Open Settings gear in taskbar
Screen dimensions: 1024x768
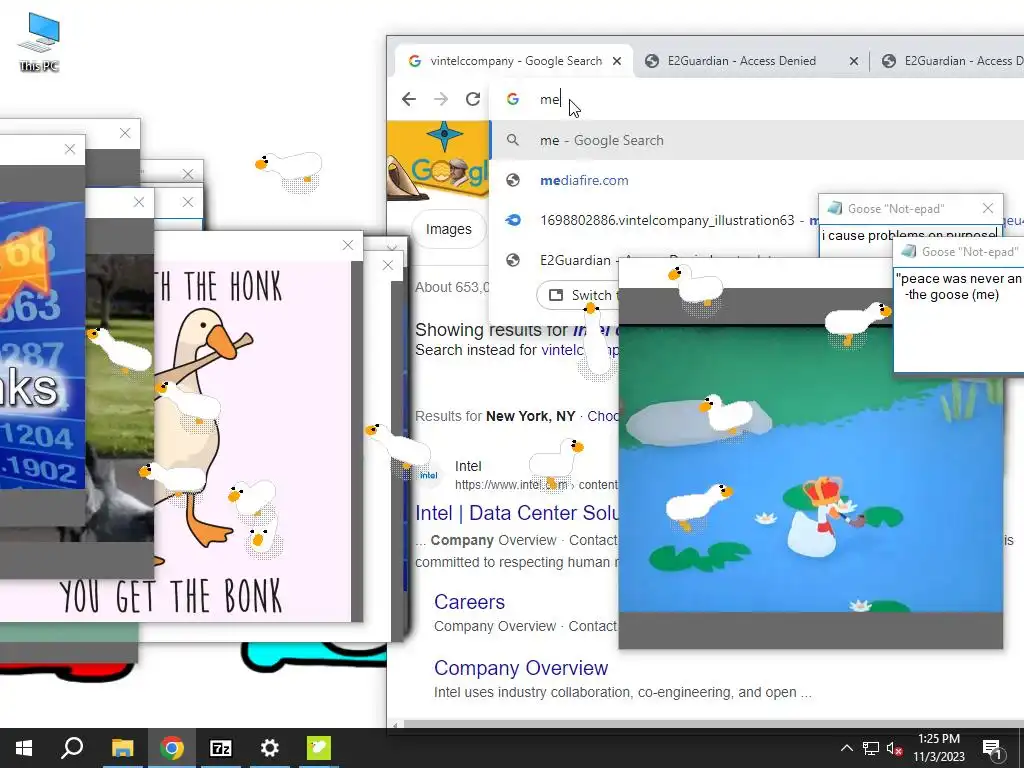click(x=269, y=748)
